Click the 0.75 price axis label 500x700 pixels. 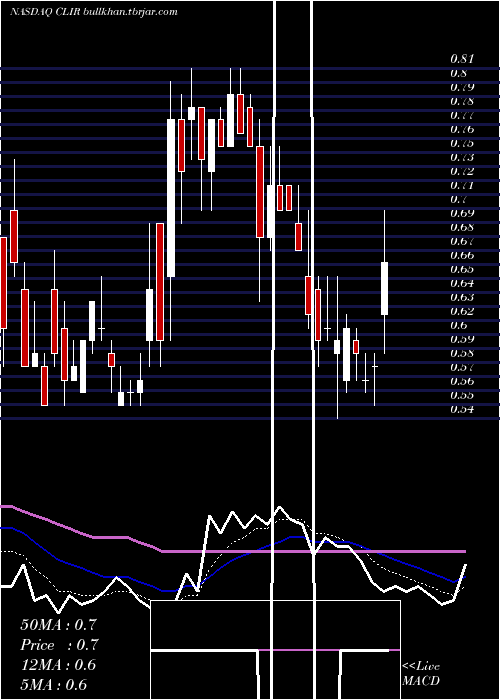point(462,143)
